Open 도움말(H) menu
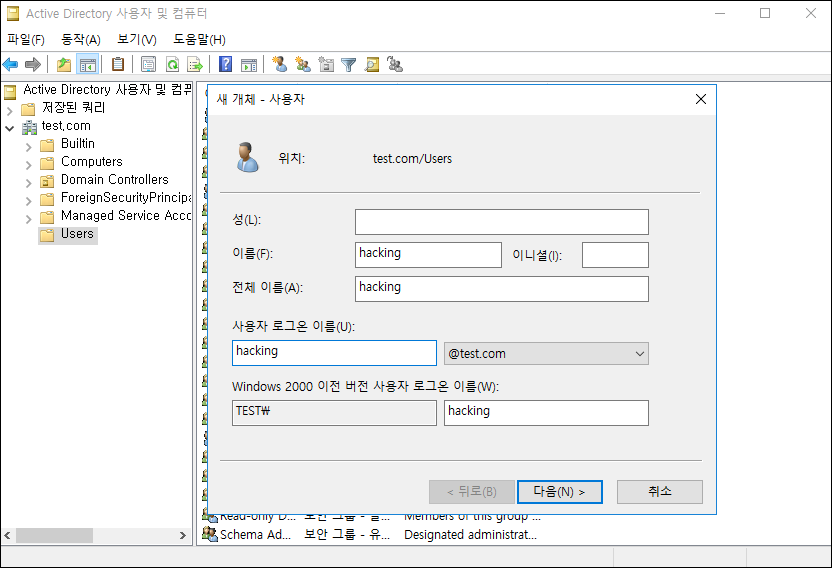Viewport: 832px width, 568px height. (x=199, y=39)
